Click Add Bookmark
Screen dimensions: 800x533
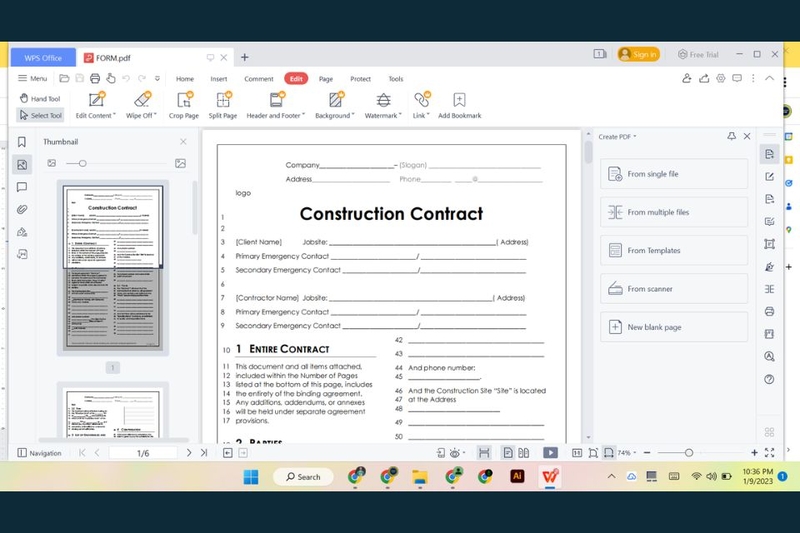459,106
